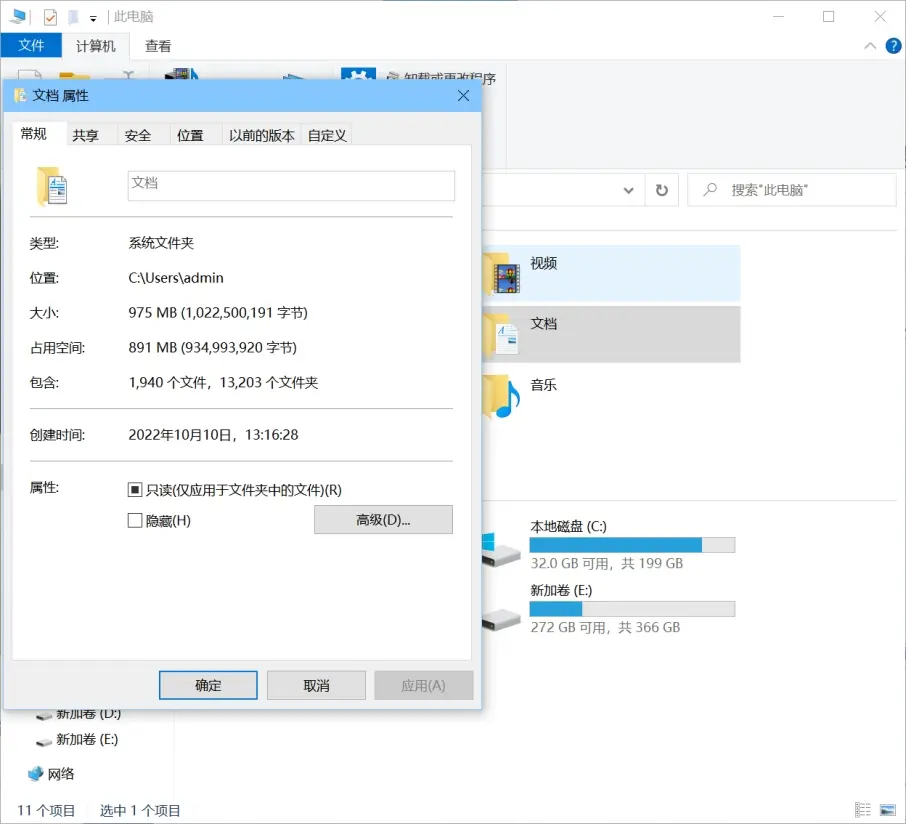Screen dimensions: 906x824
Task: Click the 包含 value 1,940 个文件
Action: pos(223,383)
